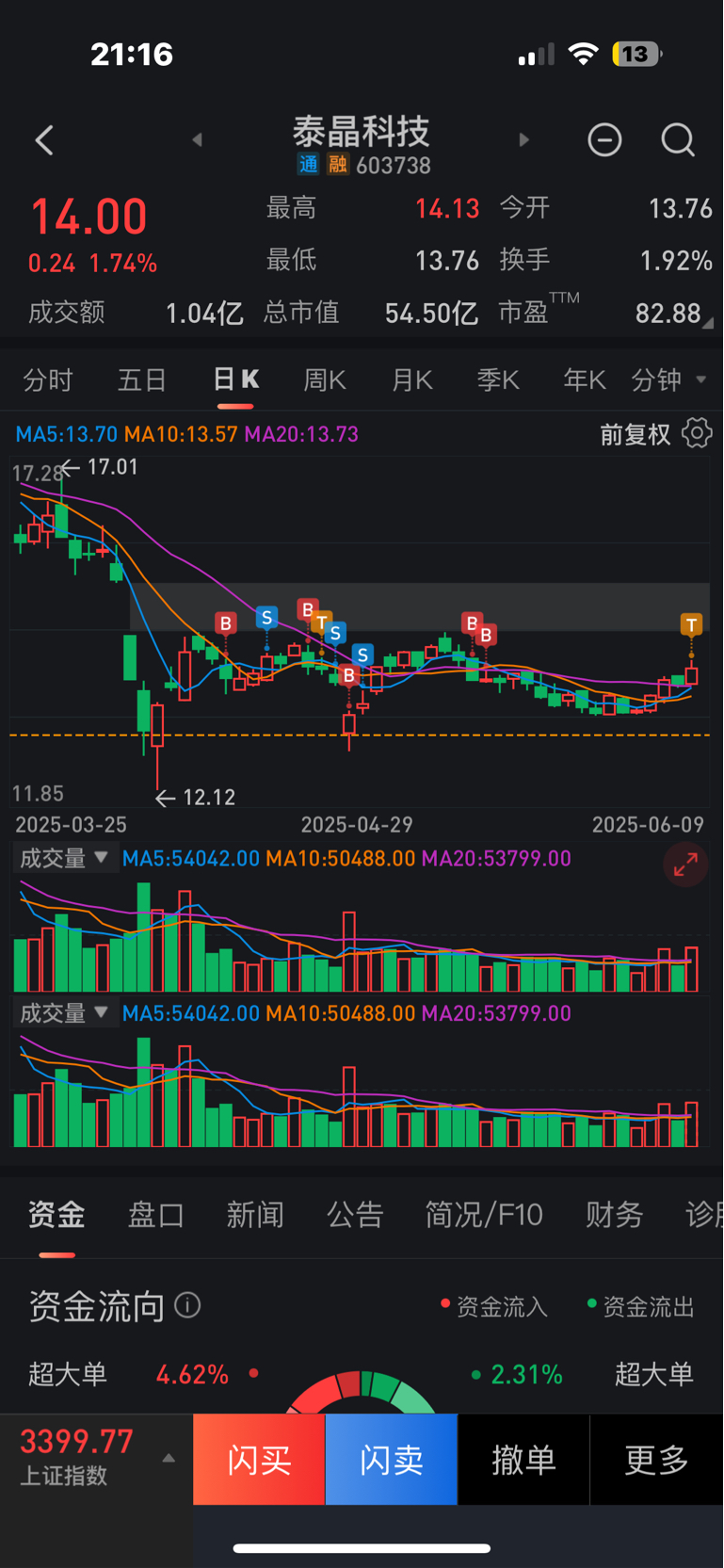Tap the 闪卖 quick sell button
This screenshot has width=724, height=1568.
coord(392,1459)
